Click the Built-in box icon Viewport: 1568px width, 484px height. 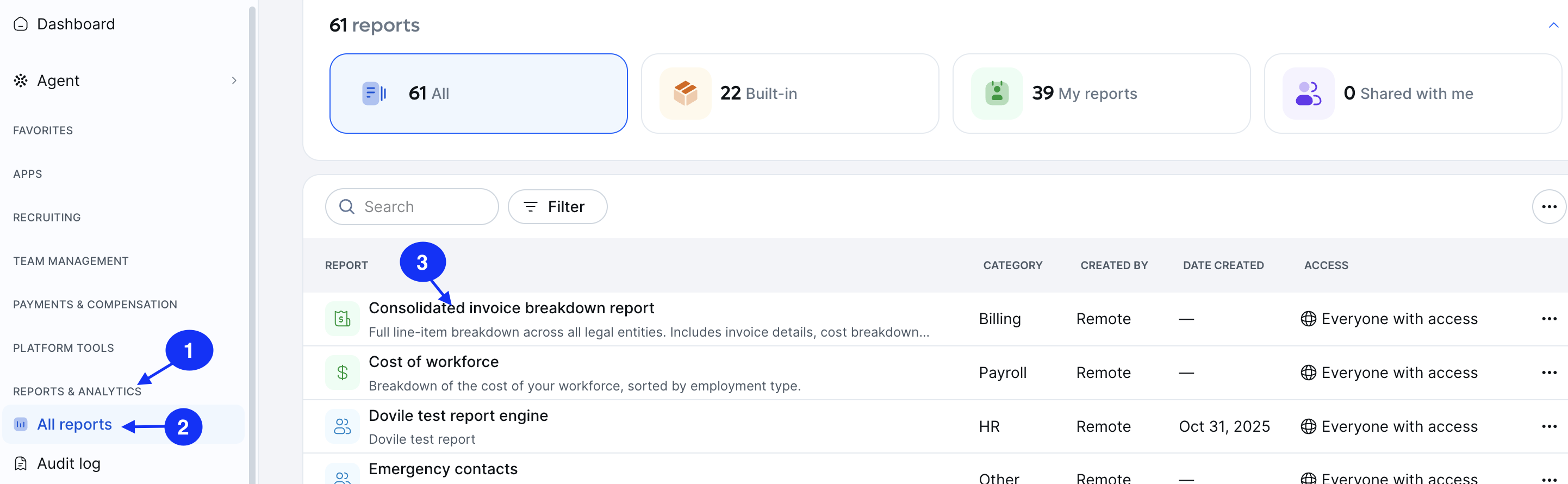686,93
